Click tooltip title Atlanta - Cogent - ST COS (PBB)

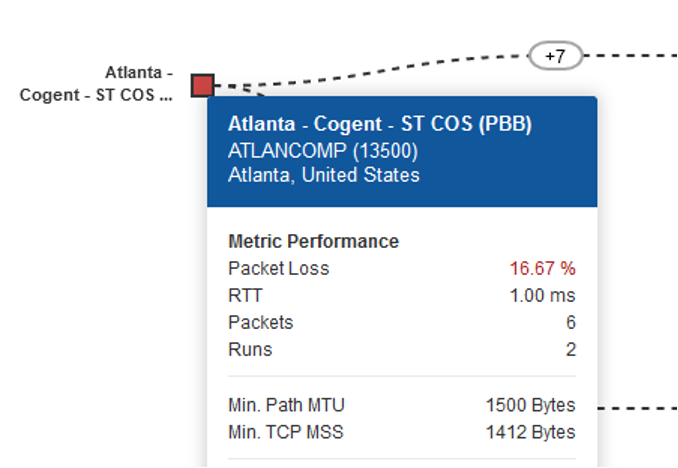(x=380, y=124)
